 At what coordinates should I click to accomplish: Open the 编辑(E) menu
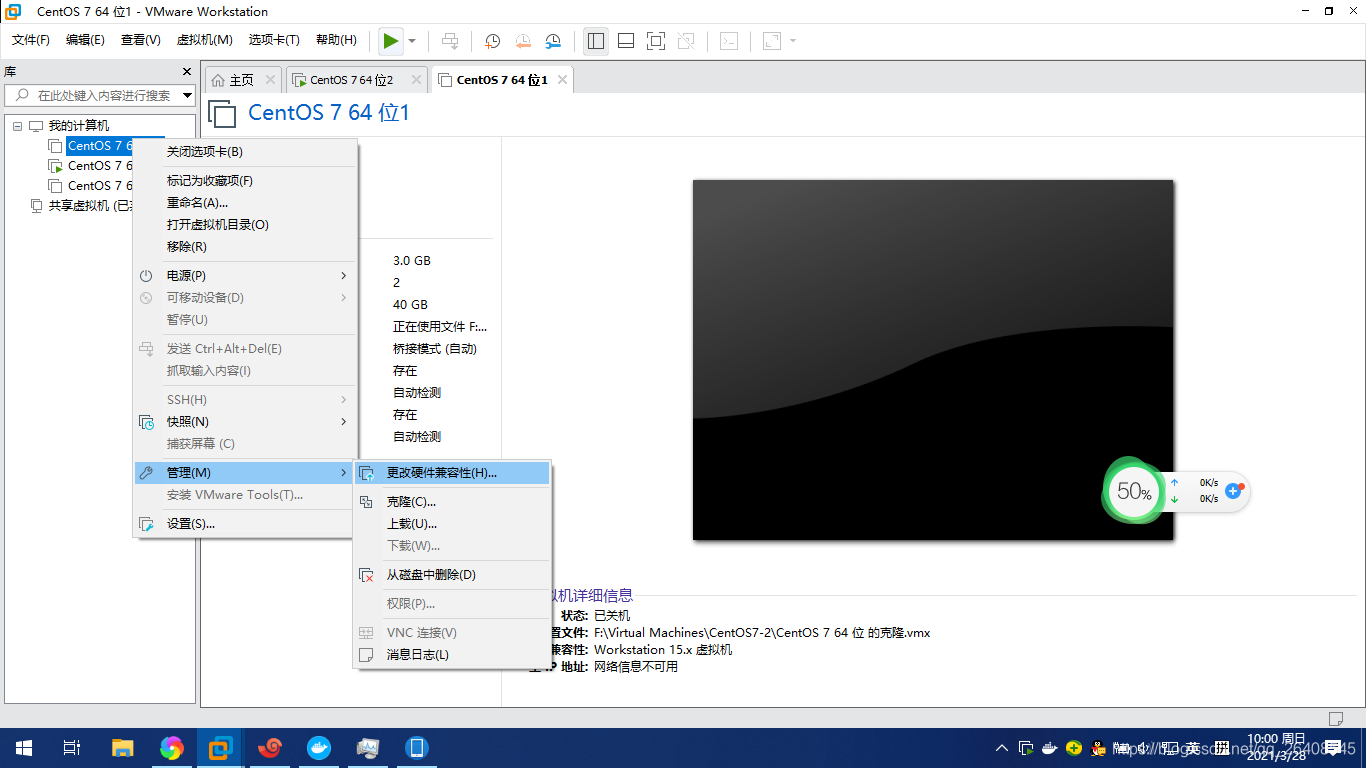click(85, 40)
